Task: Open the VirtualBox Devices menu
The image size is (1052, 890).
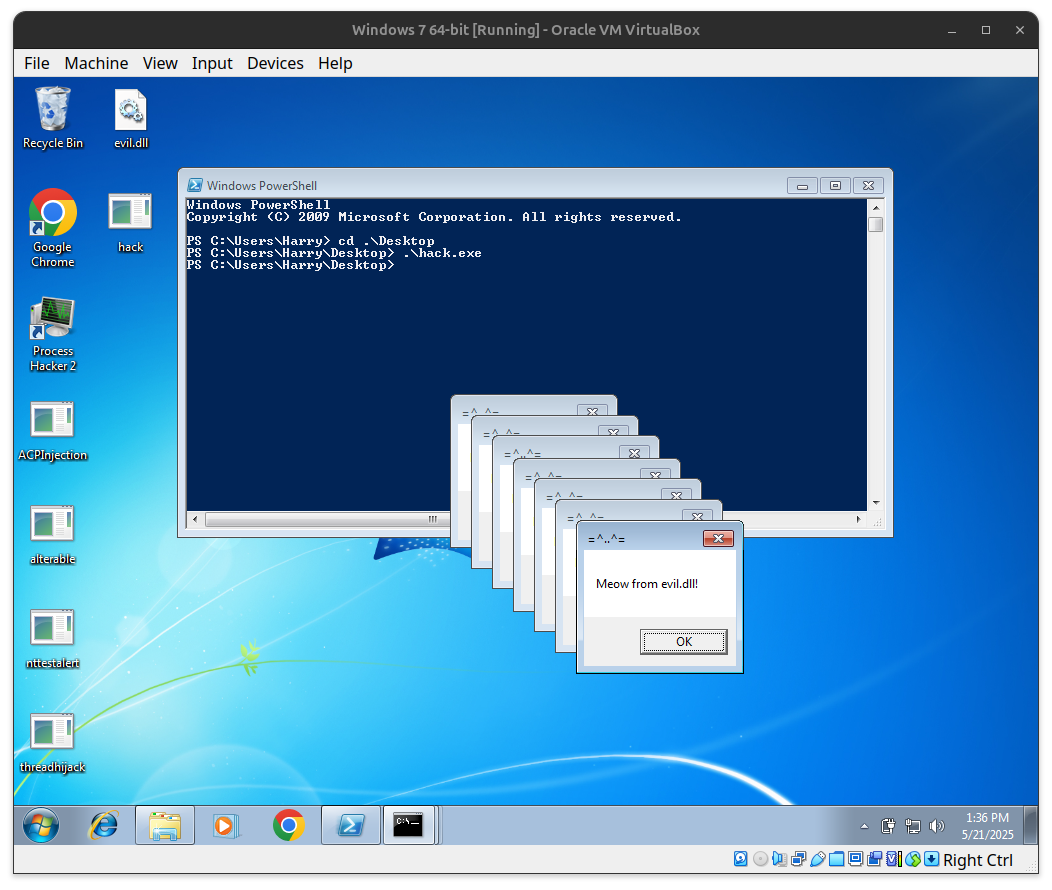Action: click(275, 63)
